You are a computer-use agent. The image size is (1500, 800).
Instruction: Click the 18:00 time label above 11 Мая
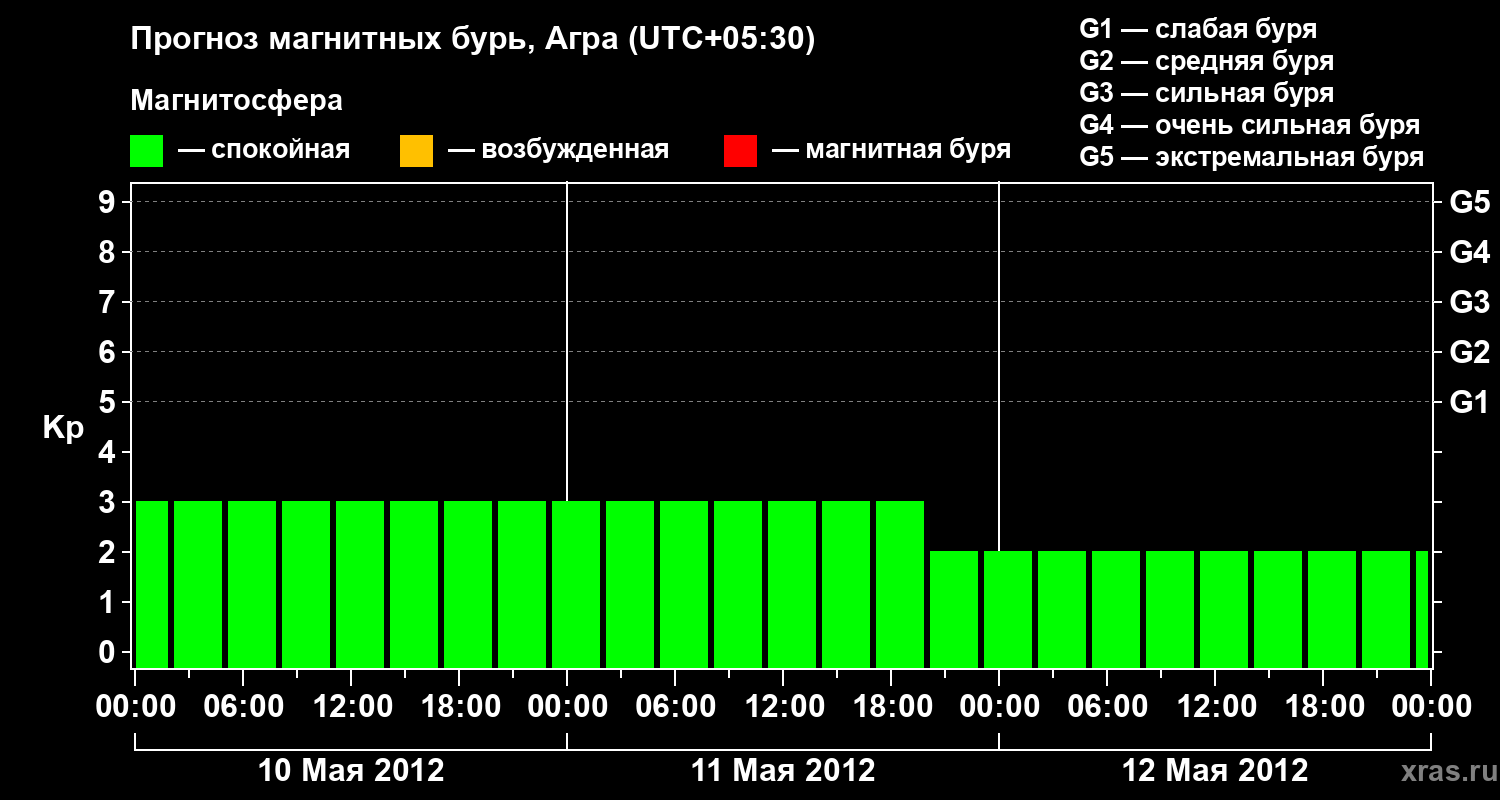tap(891, 706)
